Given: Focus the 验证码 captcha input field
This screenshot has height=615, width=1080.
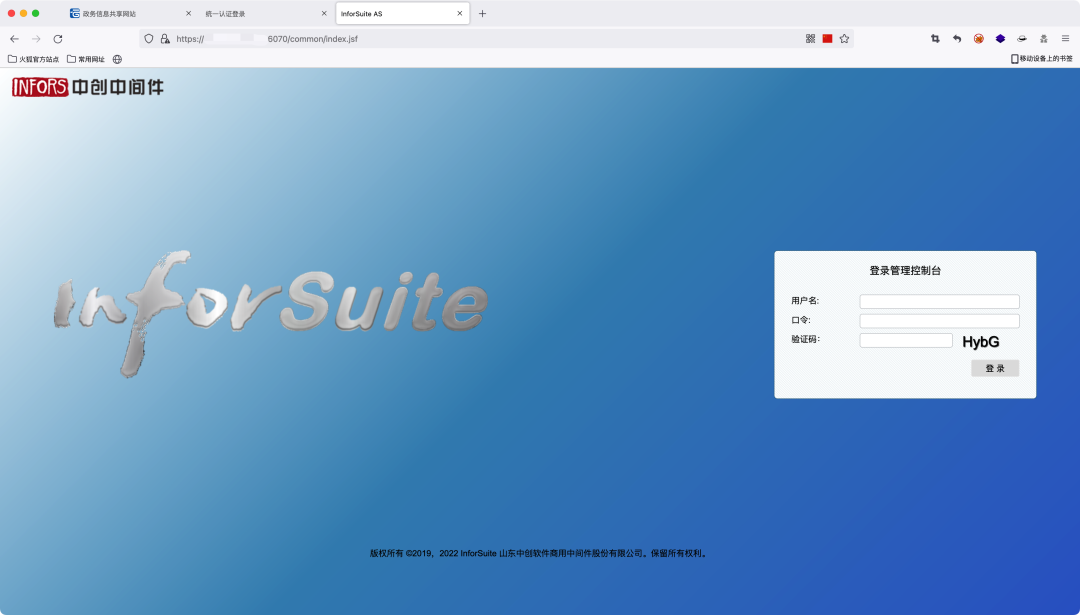Looking at the screenshot, I should click(x=906, y=340).
